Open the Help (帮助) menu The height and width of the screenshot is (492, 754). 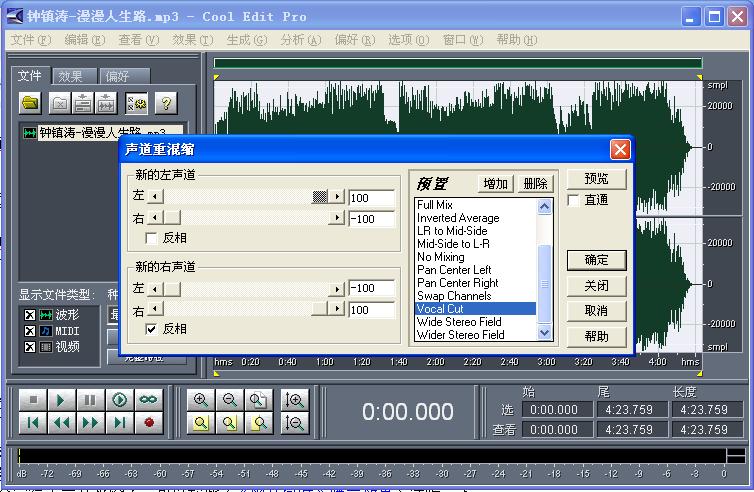coord(516,40)
